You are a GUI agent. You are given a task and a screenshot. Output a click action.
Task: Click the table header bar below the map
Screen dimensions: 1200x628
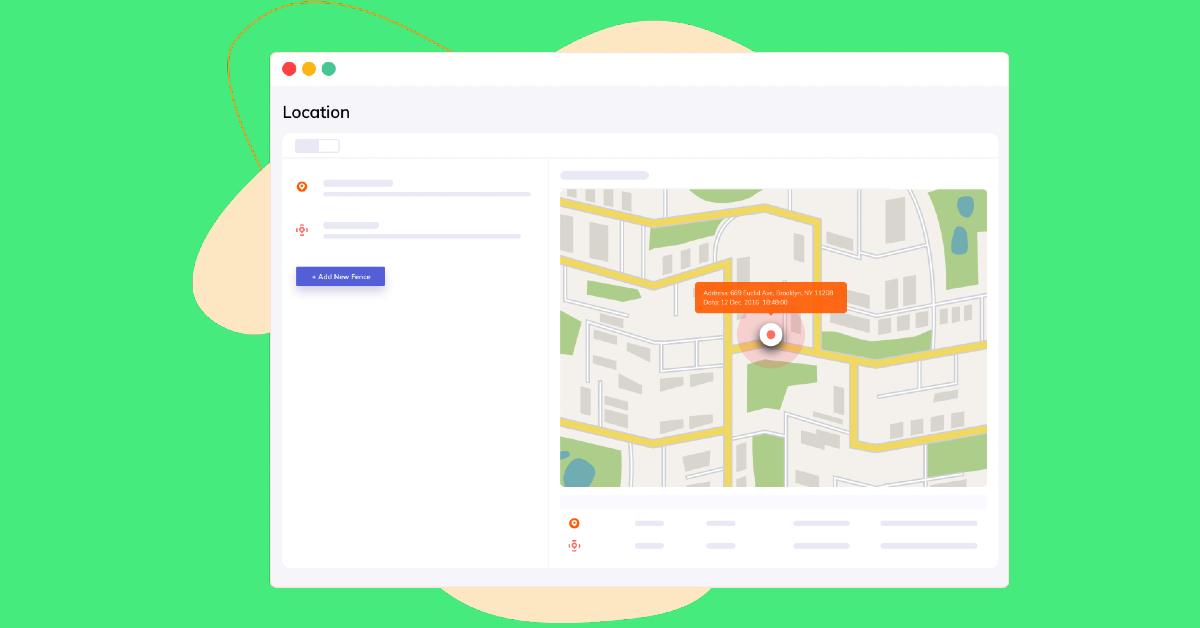(x=773, y=502)
